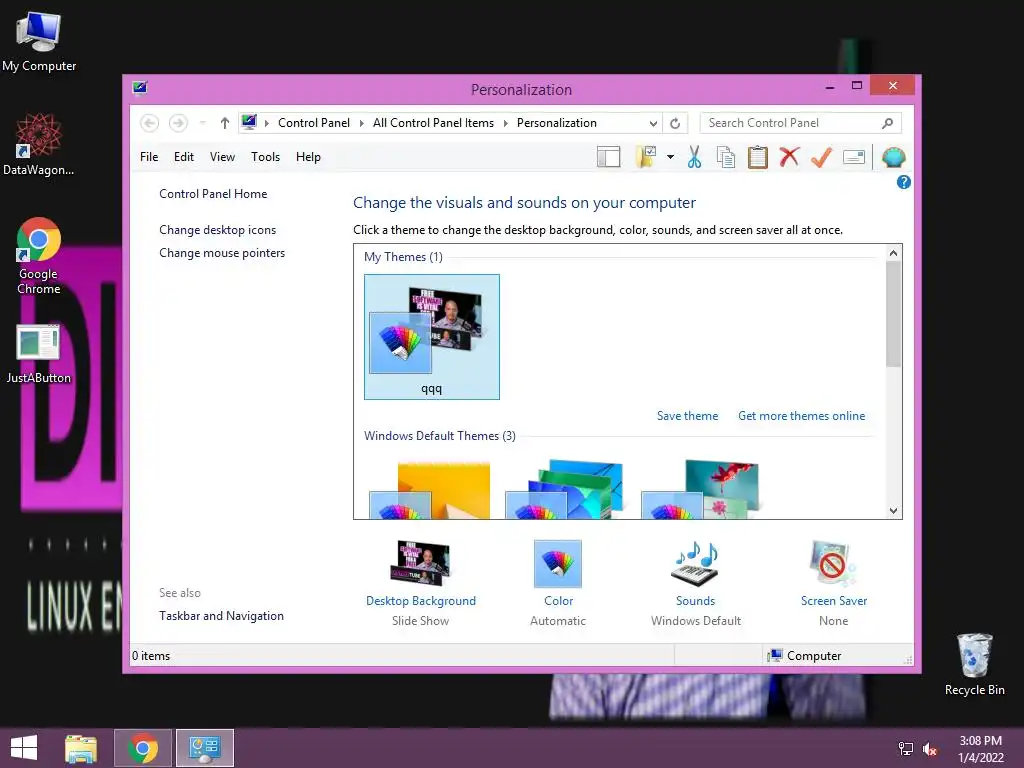This screenshot has width=1024, height=768.
Task: Click the All Control Panel Items breadcrumb
Action: click(x=433, y=123)
